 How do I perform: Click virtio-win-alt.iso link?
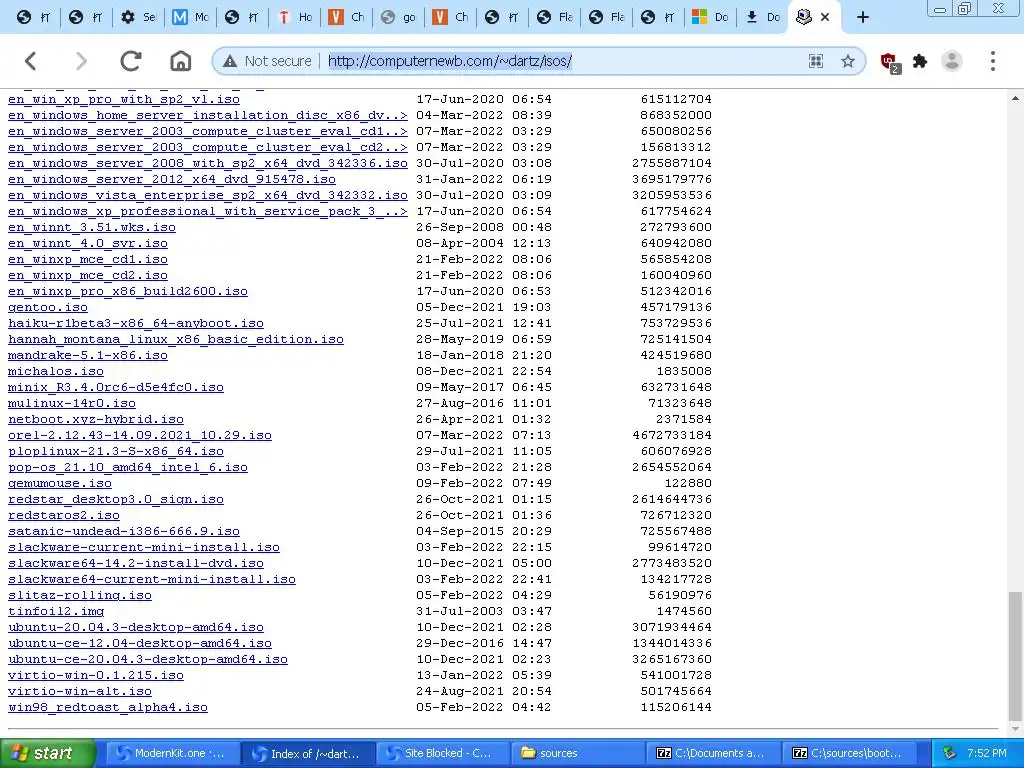[x=80, y=691]
